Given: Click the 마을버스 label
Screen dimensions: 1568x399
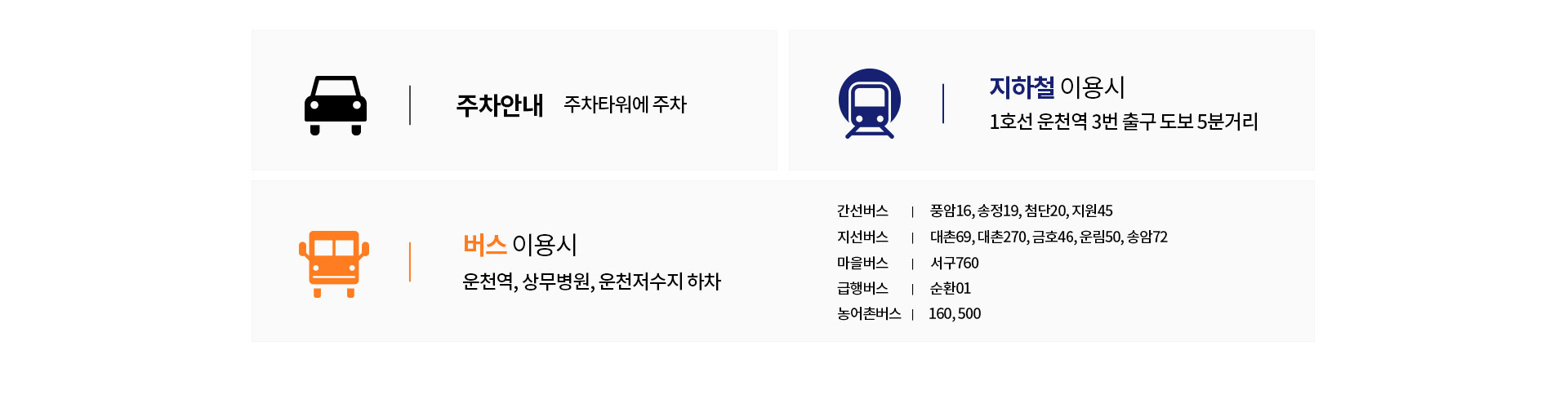Looking at the screenshot, I should pos(862,263).
